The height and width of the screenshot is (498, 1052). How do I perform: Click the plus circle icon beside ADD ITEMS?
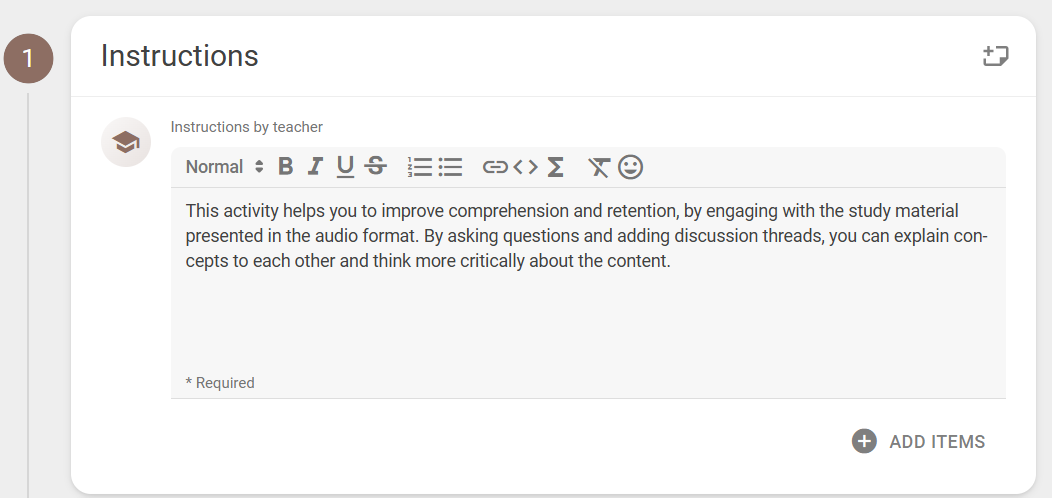click(864, 442)
